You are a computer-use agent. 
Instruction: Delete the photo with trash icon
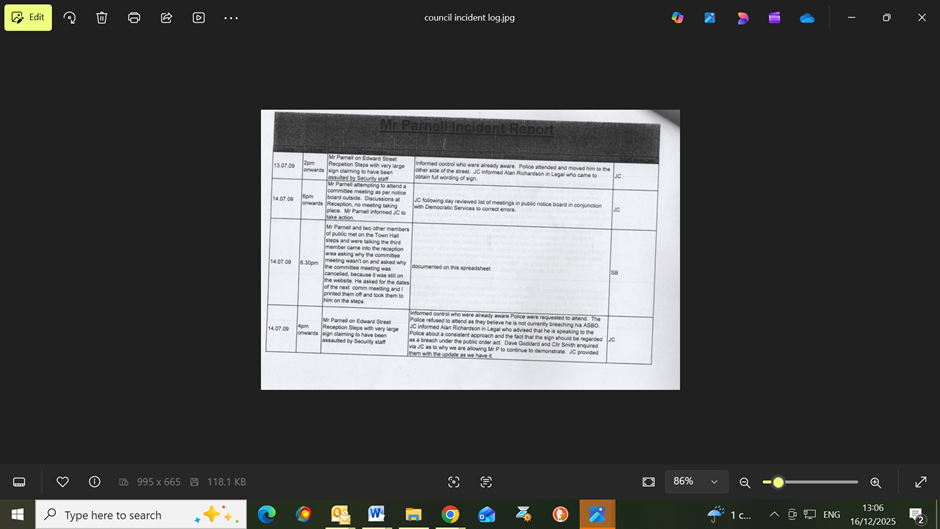pos(102,18)
